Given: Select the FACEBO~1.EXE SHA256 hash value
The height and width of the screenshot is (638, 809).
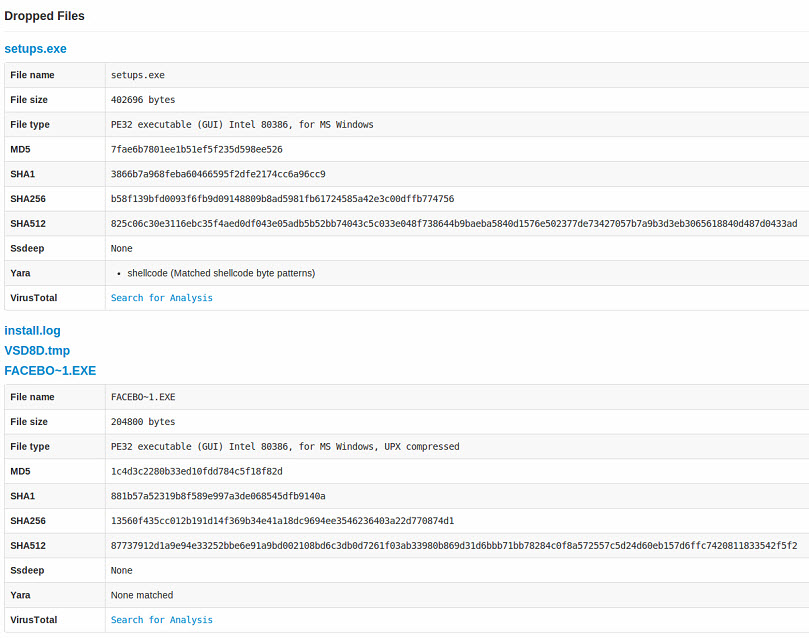Looking at the screenshot, I should click(282, 520).
